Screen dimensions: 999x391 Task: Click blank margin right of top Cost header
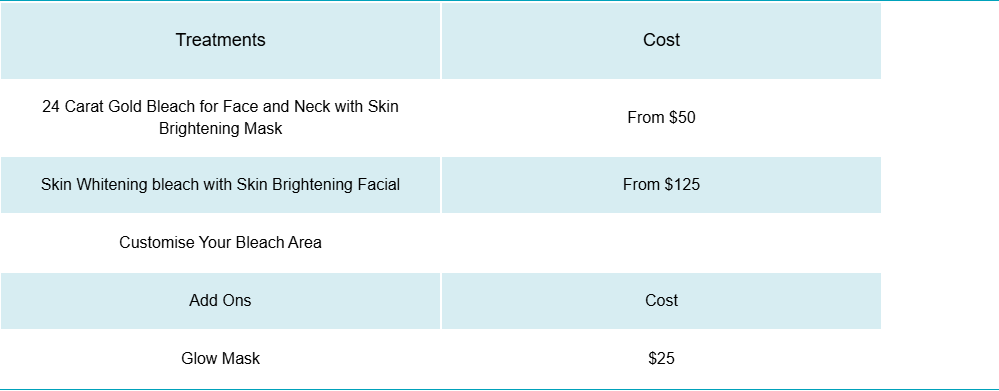940,41
